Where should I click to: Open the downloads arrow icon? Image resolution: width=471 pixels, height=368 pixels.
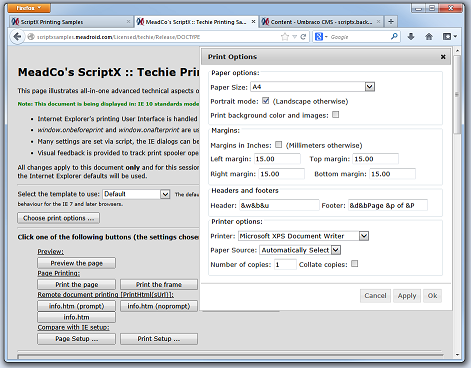click(411, 37)
